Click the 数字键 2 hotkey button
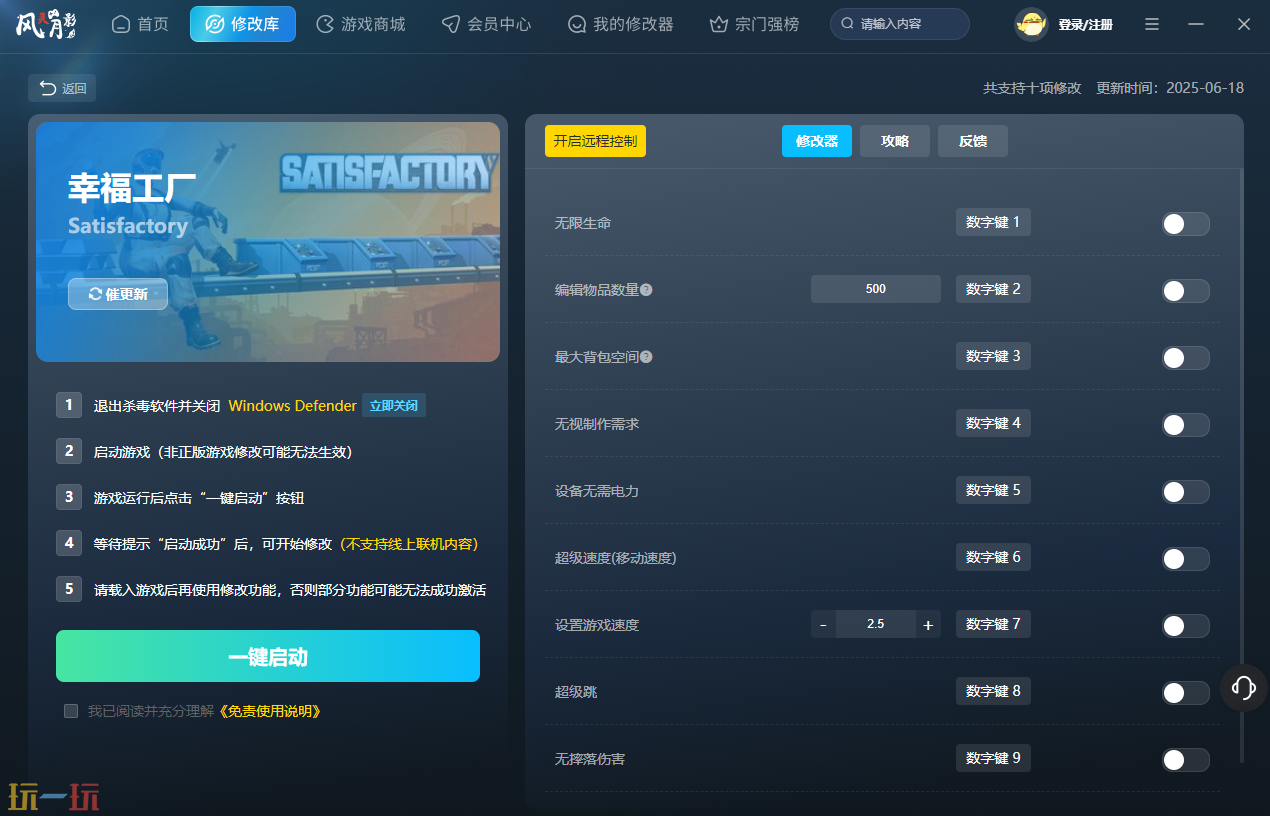The image size is (1270, 816). [x=993, y=289]
